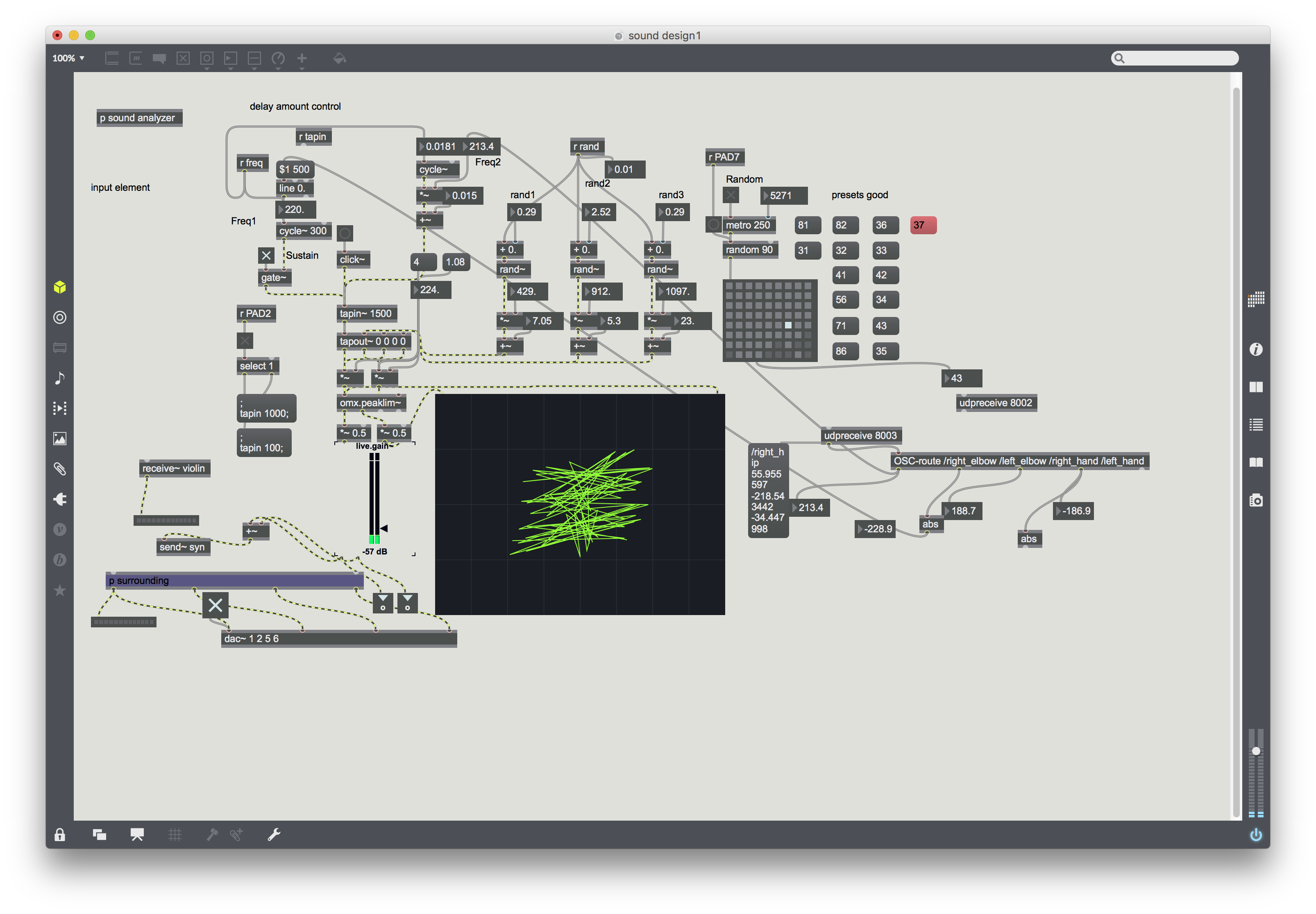Click the lock icon to lock the patcher
The width and height of the screenshot is (1316, 914).
tap(59, 835)
